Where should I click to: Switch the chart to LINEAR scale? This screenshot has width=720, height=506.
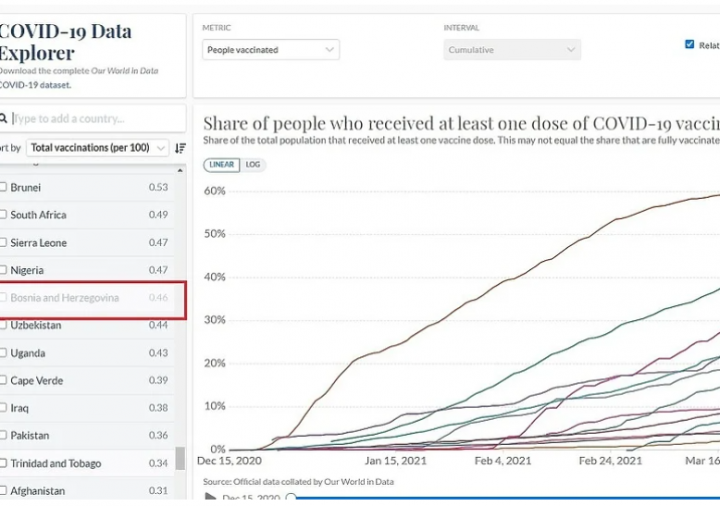[221, 165]
